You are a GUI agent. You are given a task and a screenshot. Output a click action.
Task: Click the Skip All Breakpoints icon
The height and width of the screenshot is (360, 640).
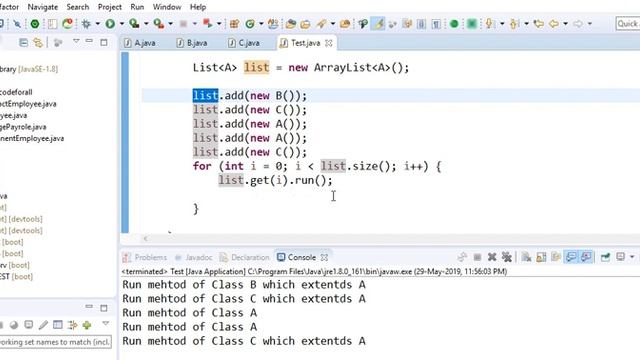[x=17, y=24]
